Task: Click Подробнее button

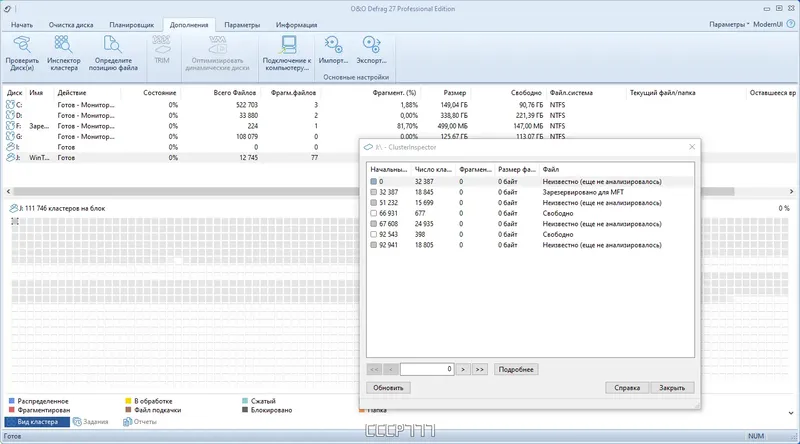Action: pos(516,369)
